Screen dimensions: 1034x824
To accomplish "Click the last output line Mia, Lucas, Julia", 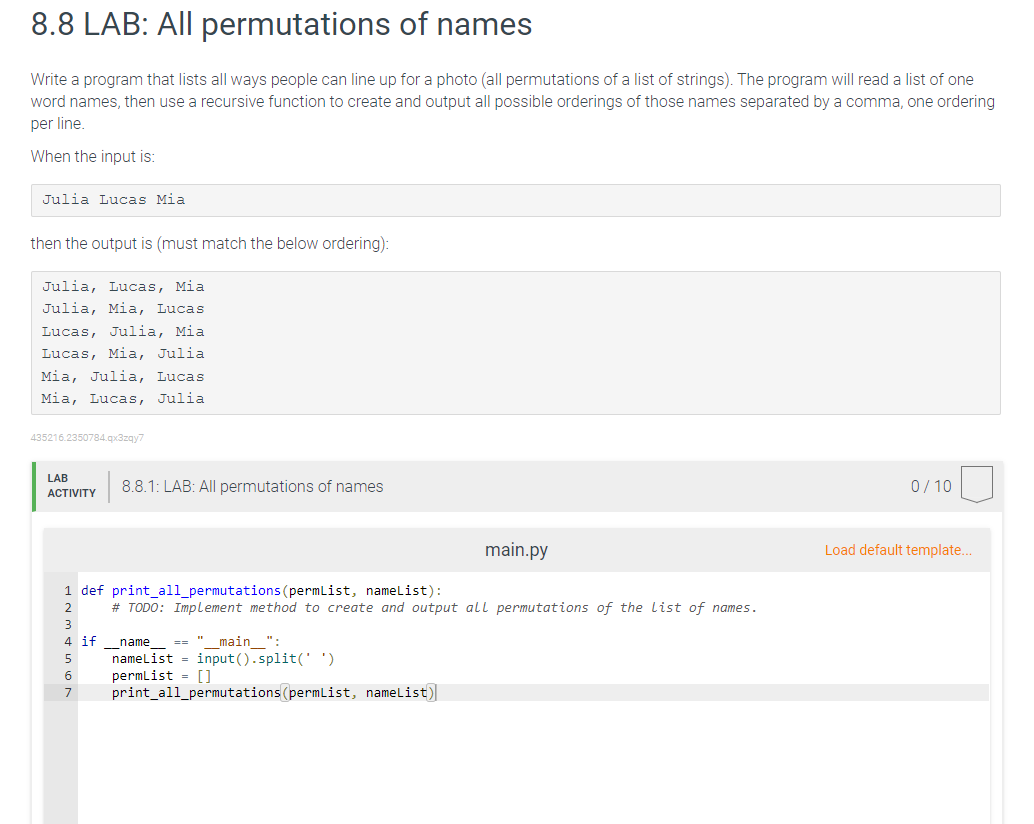I will point(123,398).
